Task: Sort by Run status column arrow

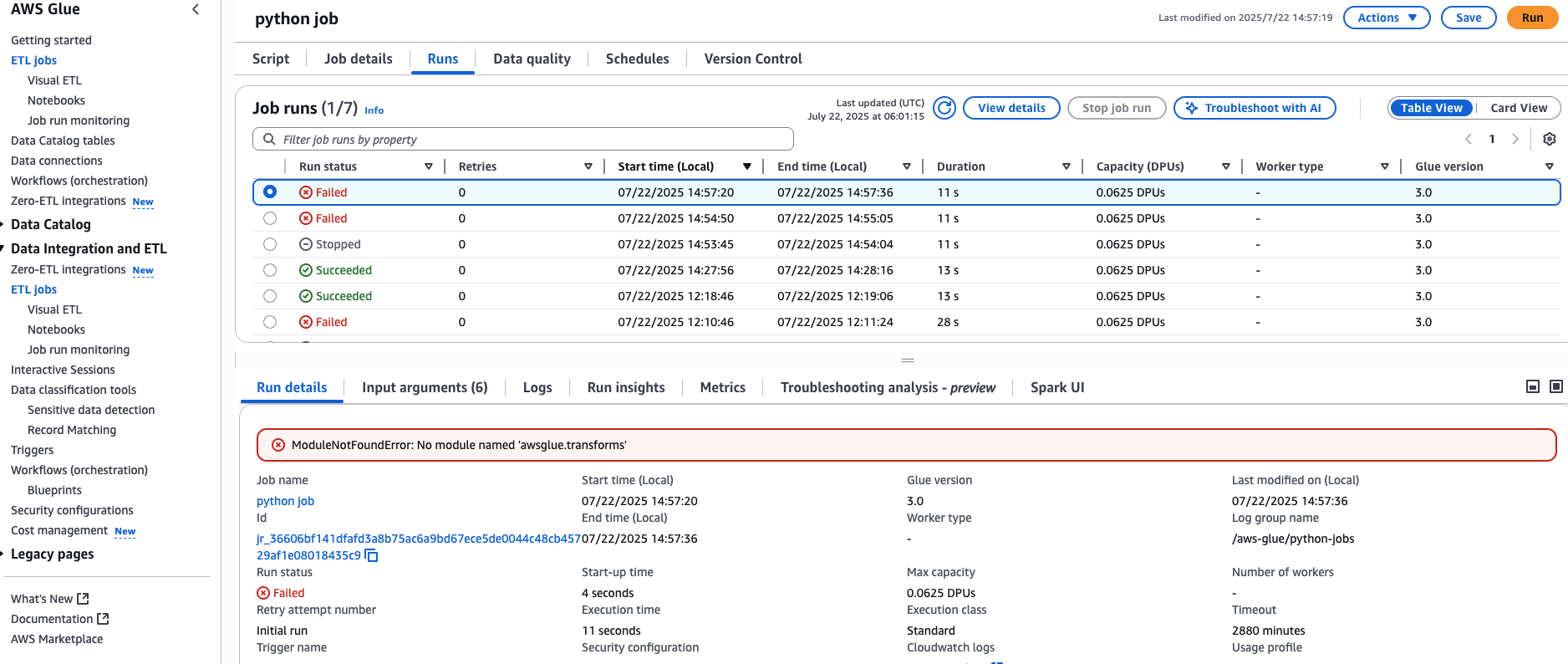Action: [x=429, y=166]
